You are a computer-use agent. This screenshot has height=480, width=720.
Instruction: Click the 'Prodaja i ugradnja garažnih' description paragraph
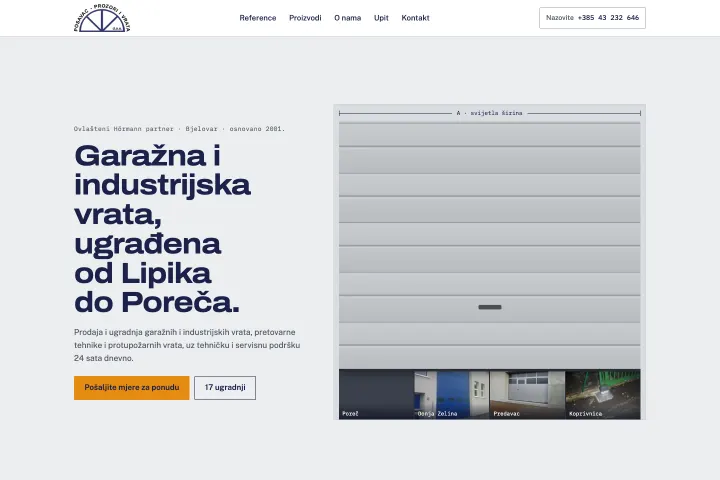coord(187,345)
